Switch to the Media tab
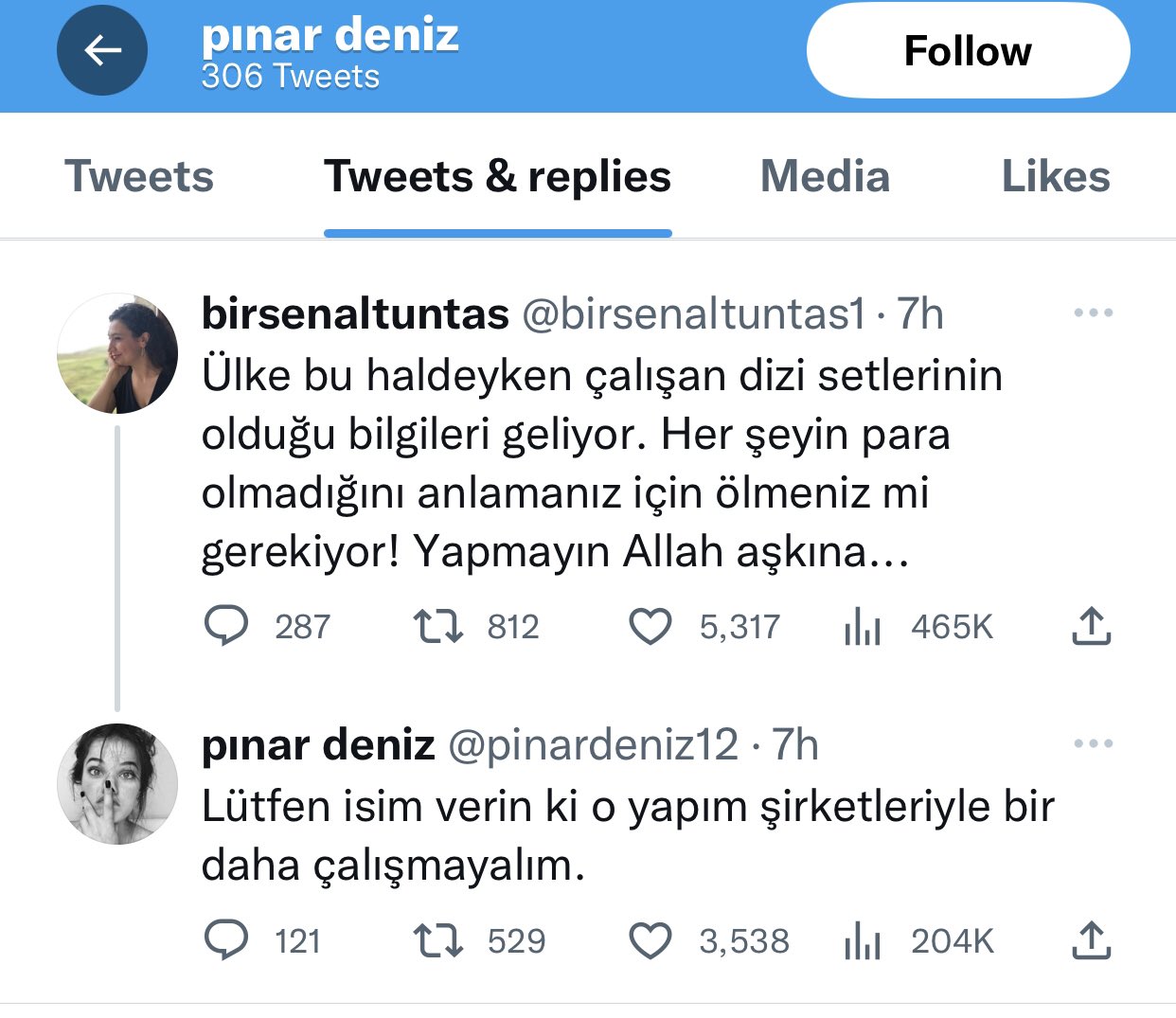 pyautogui.click(x=824, y=176)
